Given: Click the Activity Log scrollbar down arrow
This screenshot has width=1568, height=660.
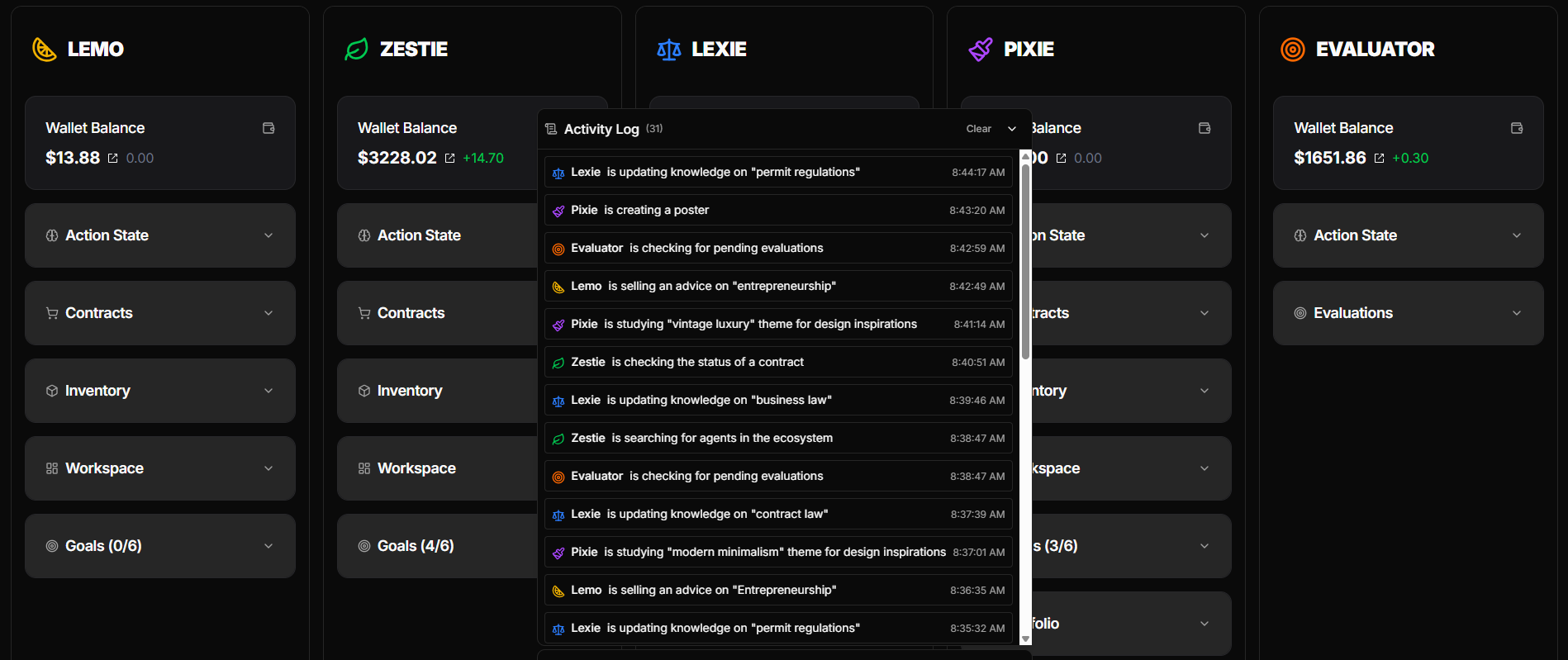Looking at the screenshot, I should pos(1026,639).
